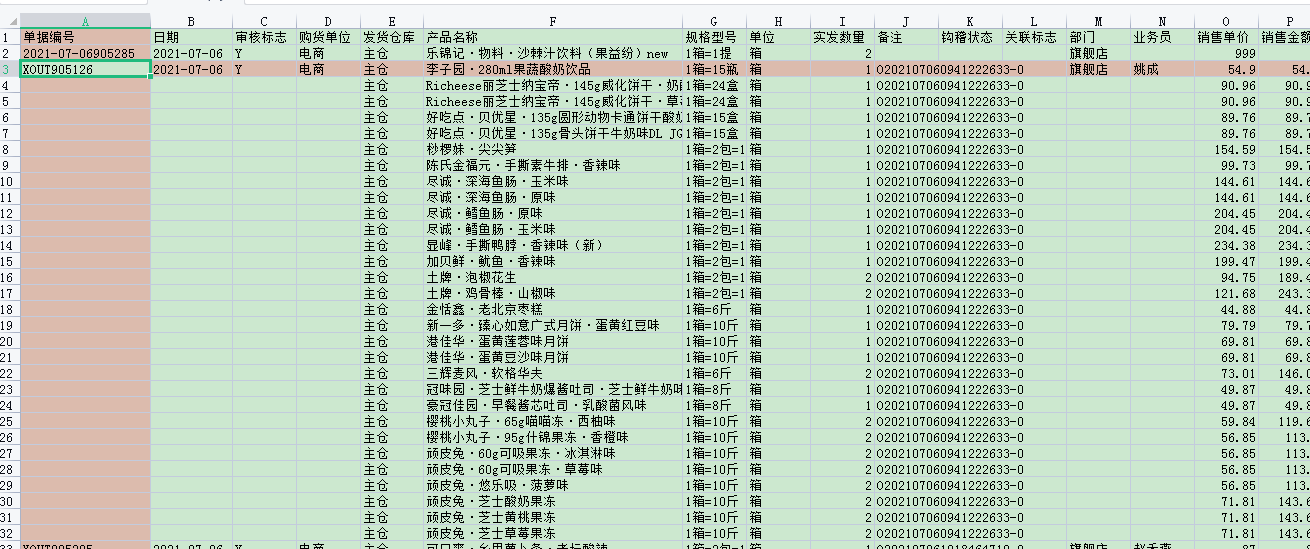
Task: Click the 审核标志 header cell
Action: click(x=265, y=37)
